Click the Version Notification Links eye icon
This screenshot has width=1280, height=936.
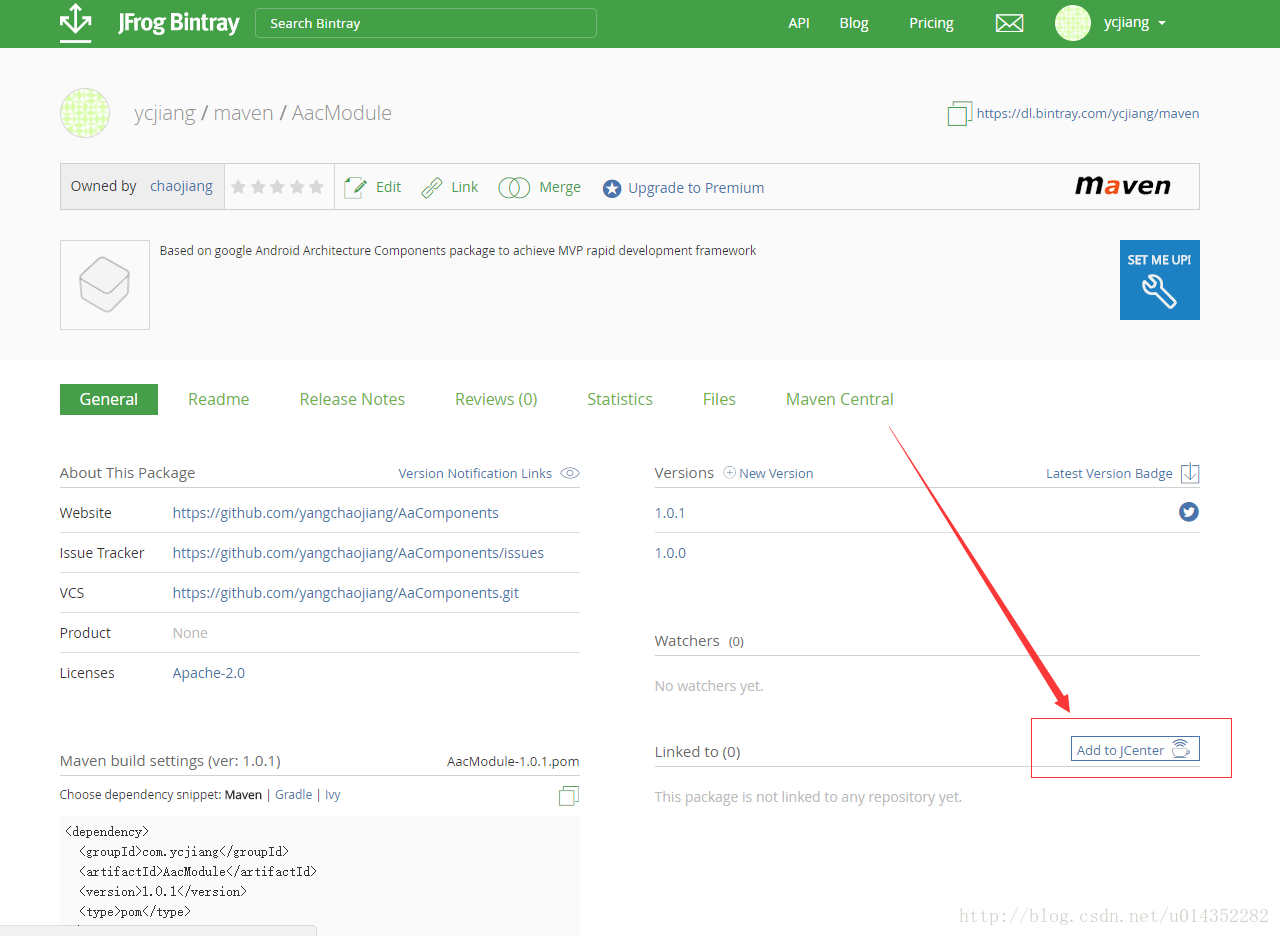(570, 473)
